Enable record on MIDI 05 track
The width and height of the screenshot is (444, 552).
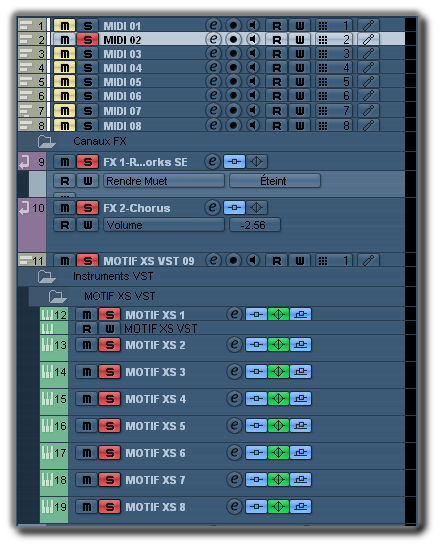[233, 81]
